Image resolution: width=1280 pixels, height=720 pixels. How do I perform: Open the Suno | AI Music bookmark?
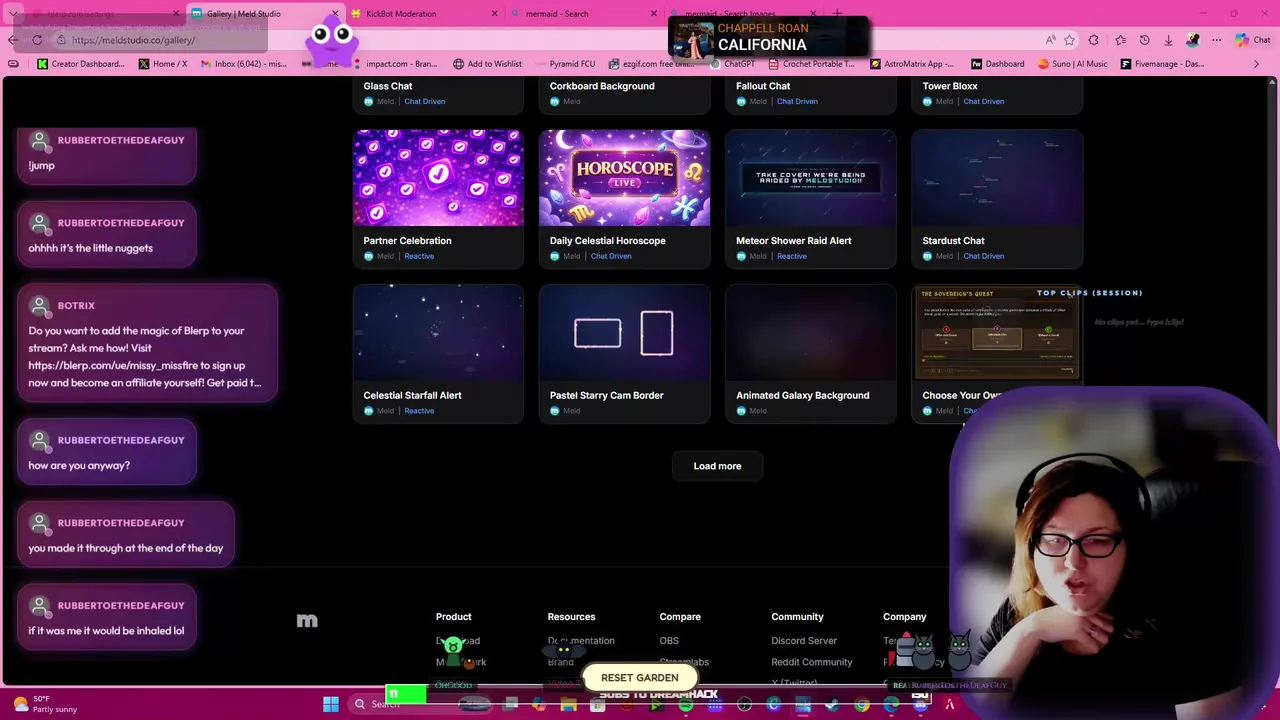[x=1073, y=64]
